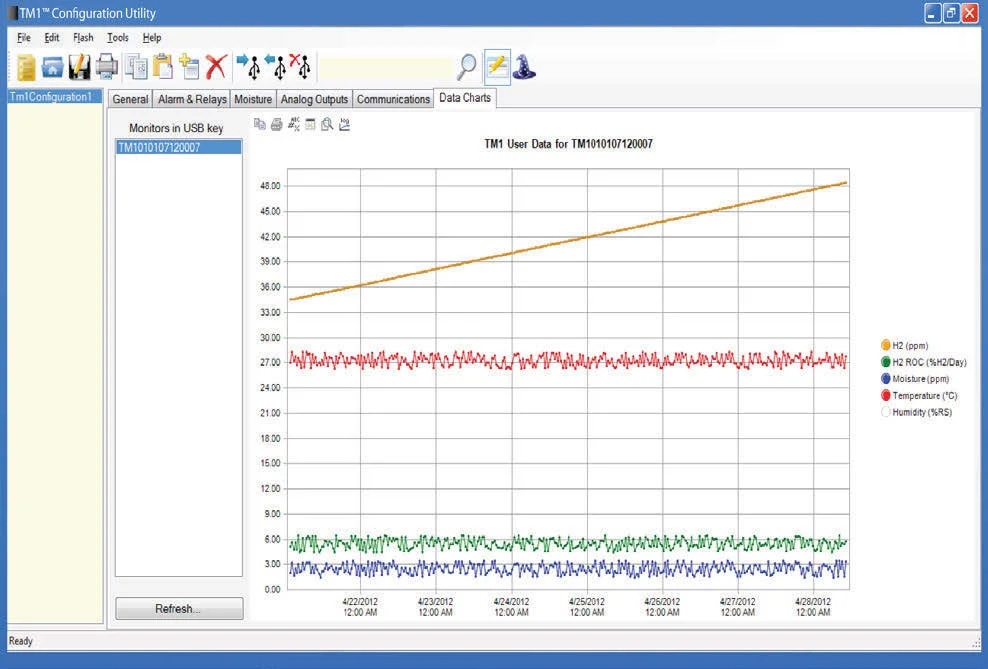
Task: Click USB icon with left-pointing blue arrow
Action: point(275,67)
